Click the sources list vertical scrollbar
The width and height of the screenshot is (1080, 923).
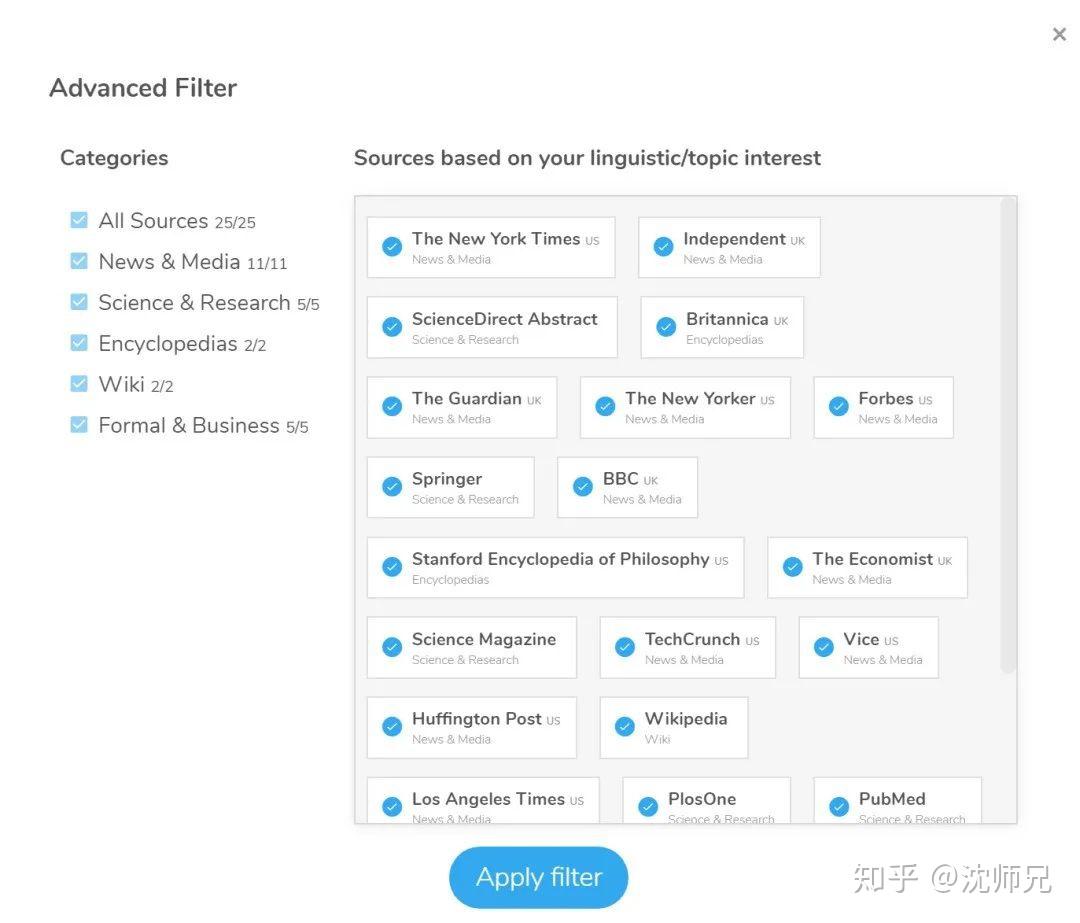[1008, 435]
